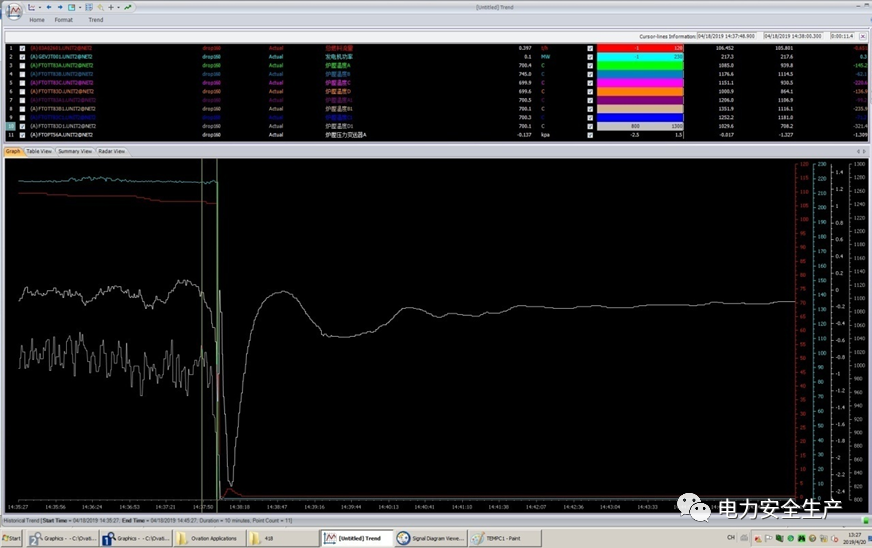Uncheck the row 2 GEVJT001 point checkbox
Viewport: 872px width, 548px height.
click(x=22, y=57)
